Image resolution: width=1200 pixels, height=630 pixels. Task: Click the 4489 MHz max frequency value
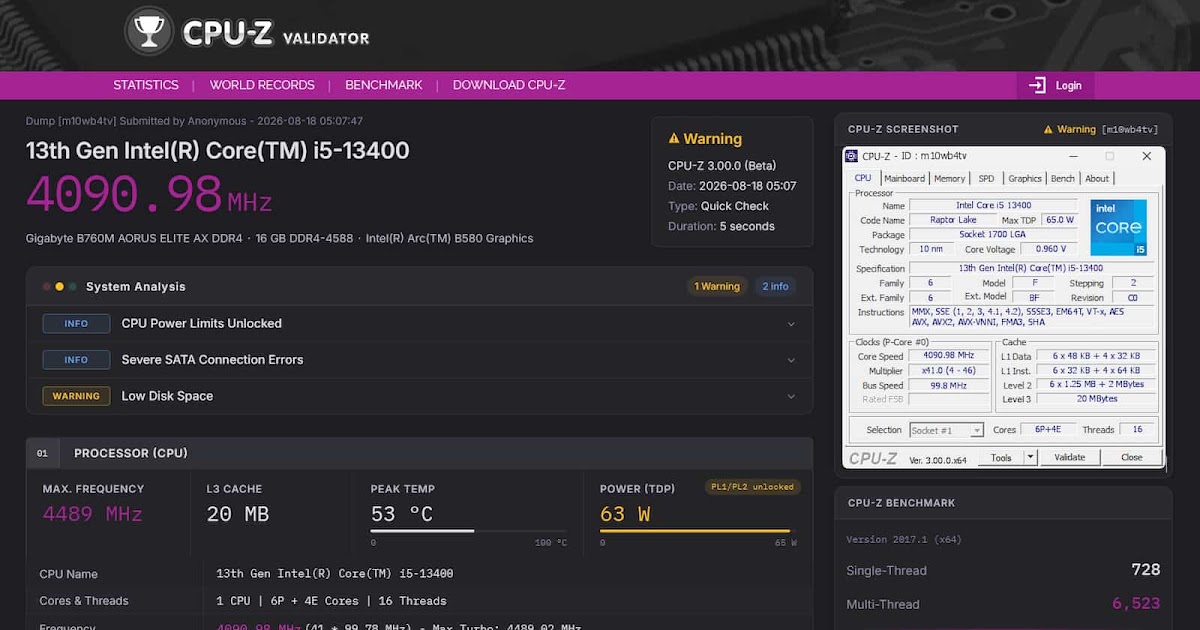tap(92, 514)
